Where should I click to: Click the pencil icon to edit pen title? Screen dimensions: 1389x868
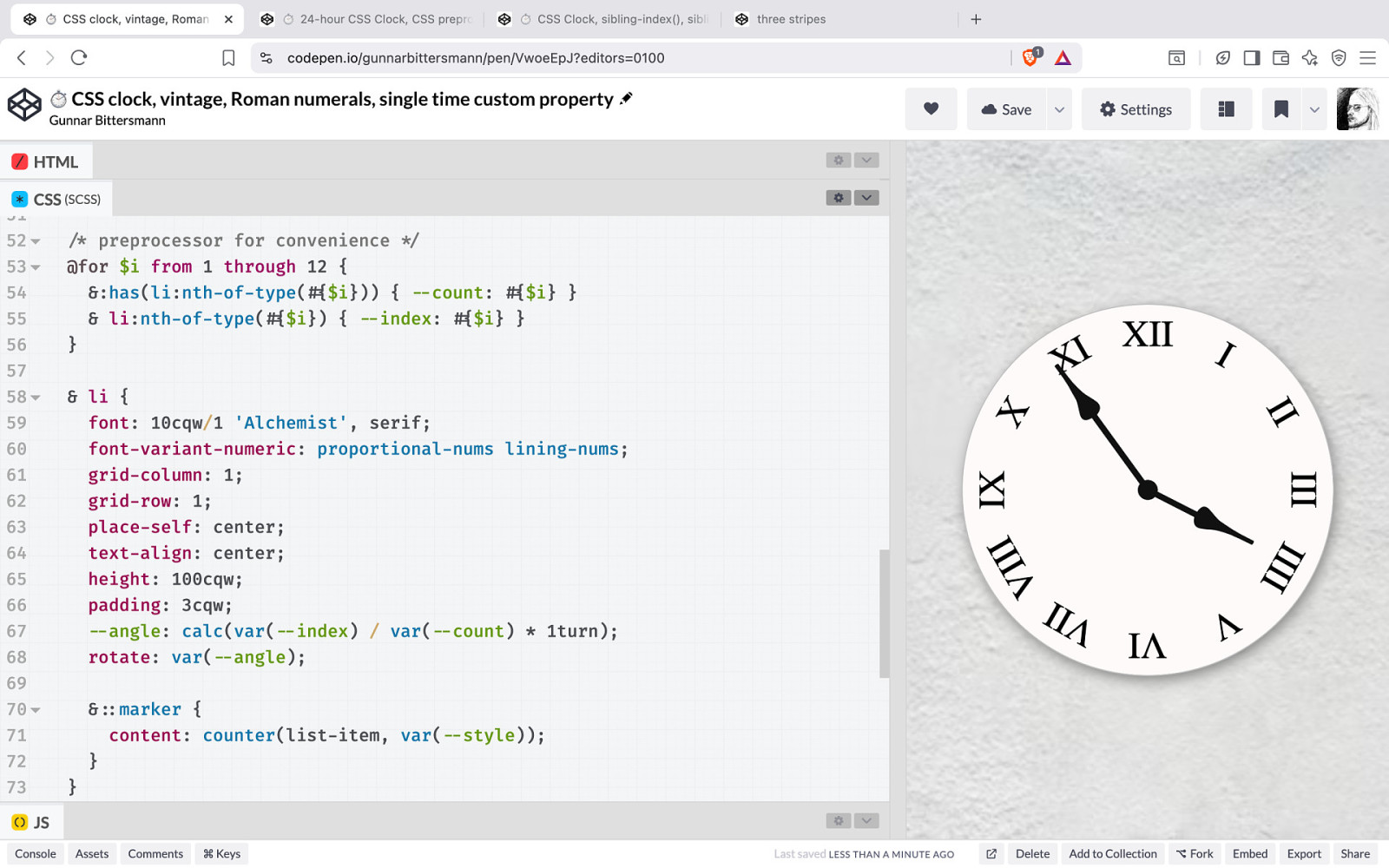626,99
